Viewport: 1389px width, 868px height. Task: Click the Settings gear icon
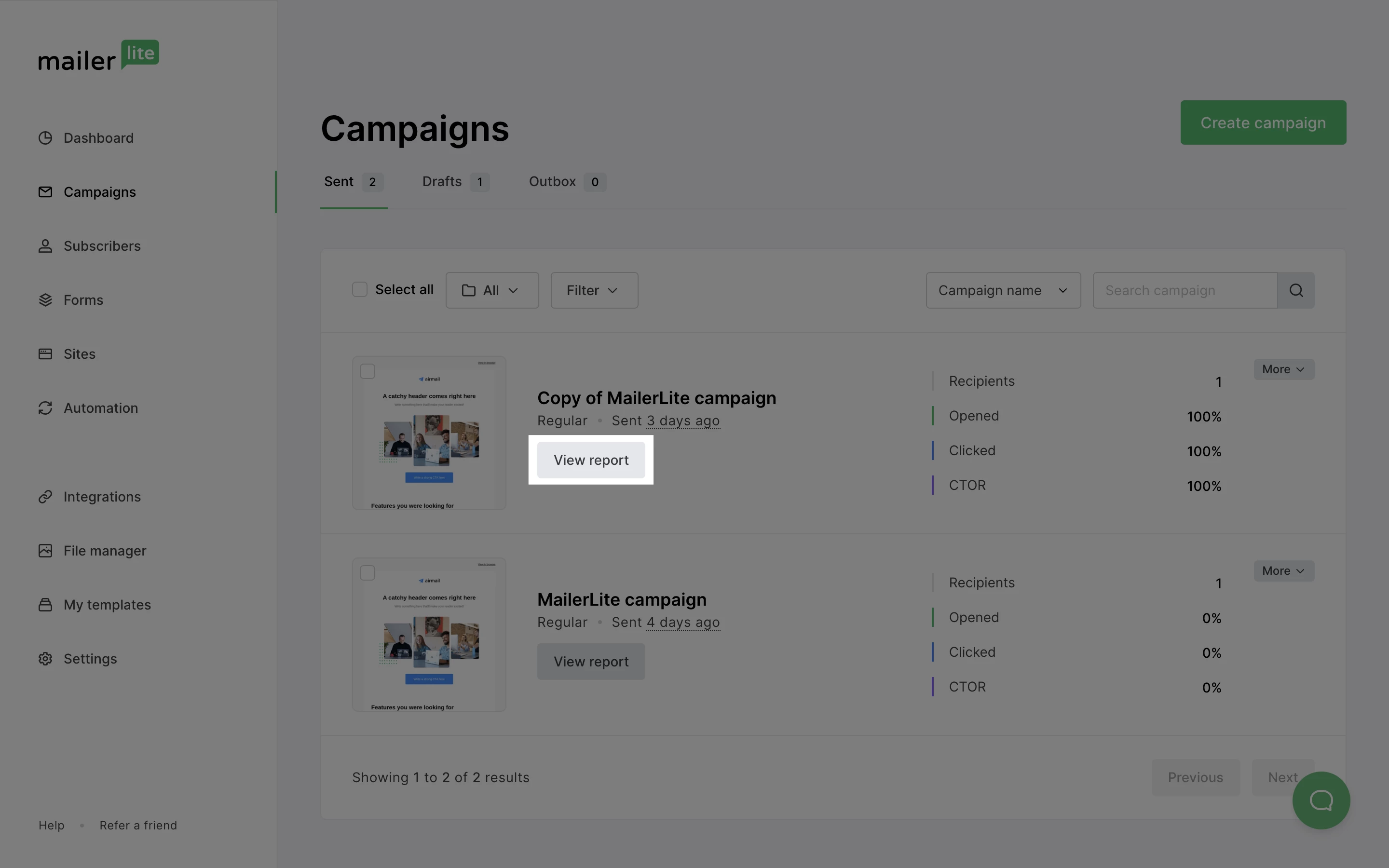(x=45, y=658)
